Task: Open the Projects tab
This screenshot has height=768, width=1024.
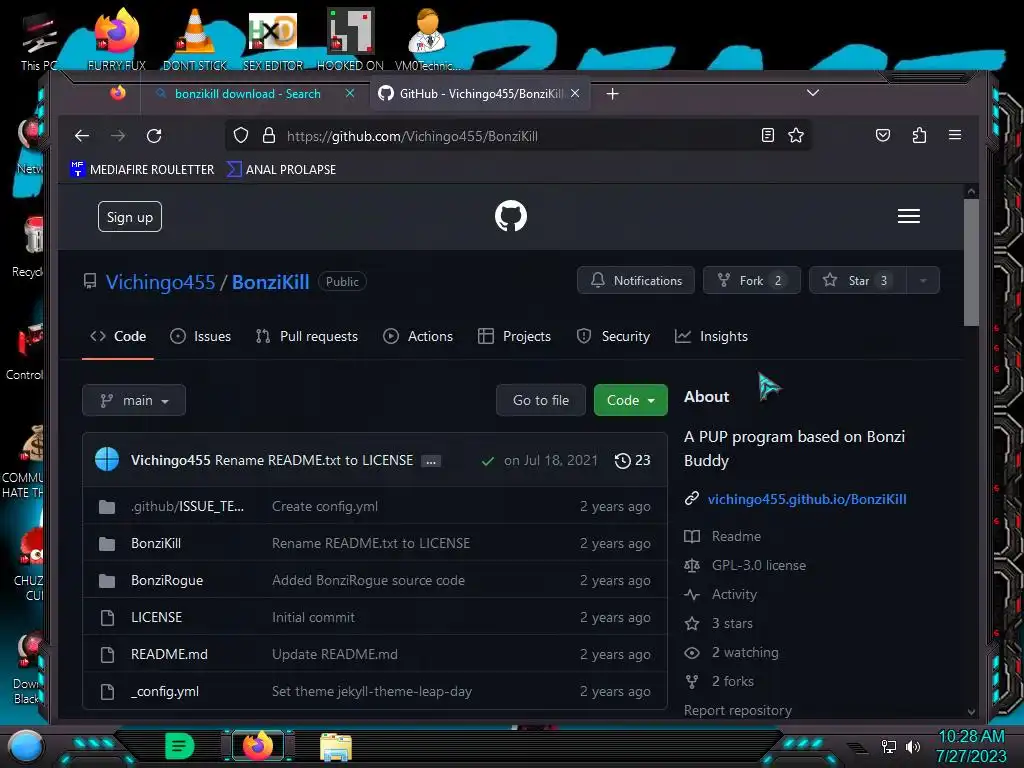Action: (x=515, y=336)
